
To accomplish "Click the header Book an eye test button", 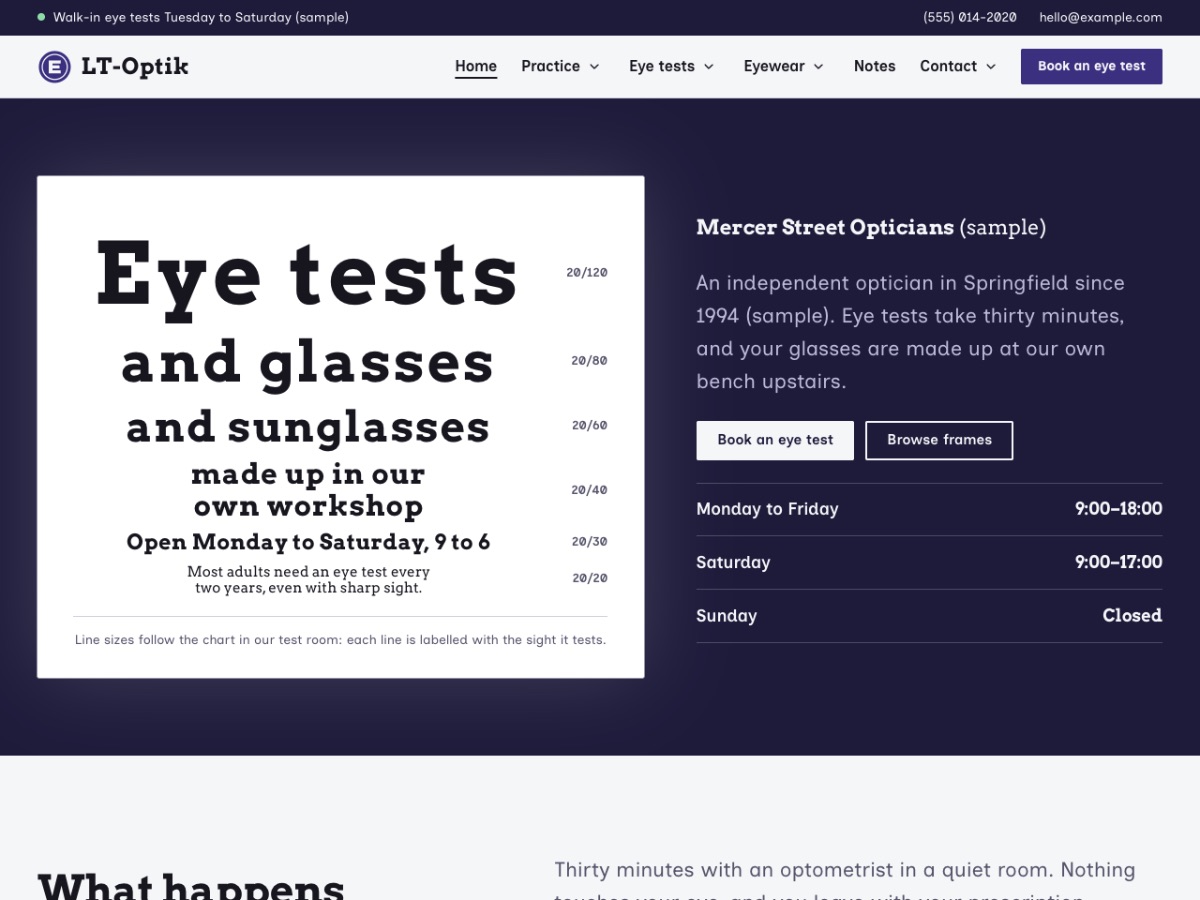I will [x=1091, y=66].
